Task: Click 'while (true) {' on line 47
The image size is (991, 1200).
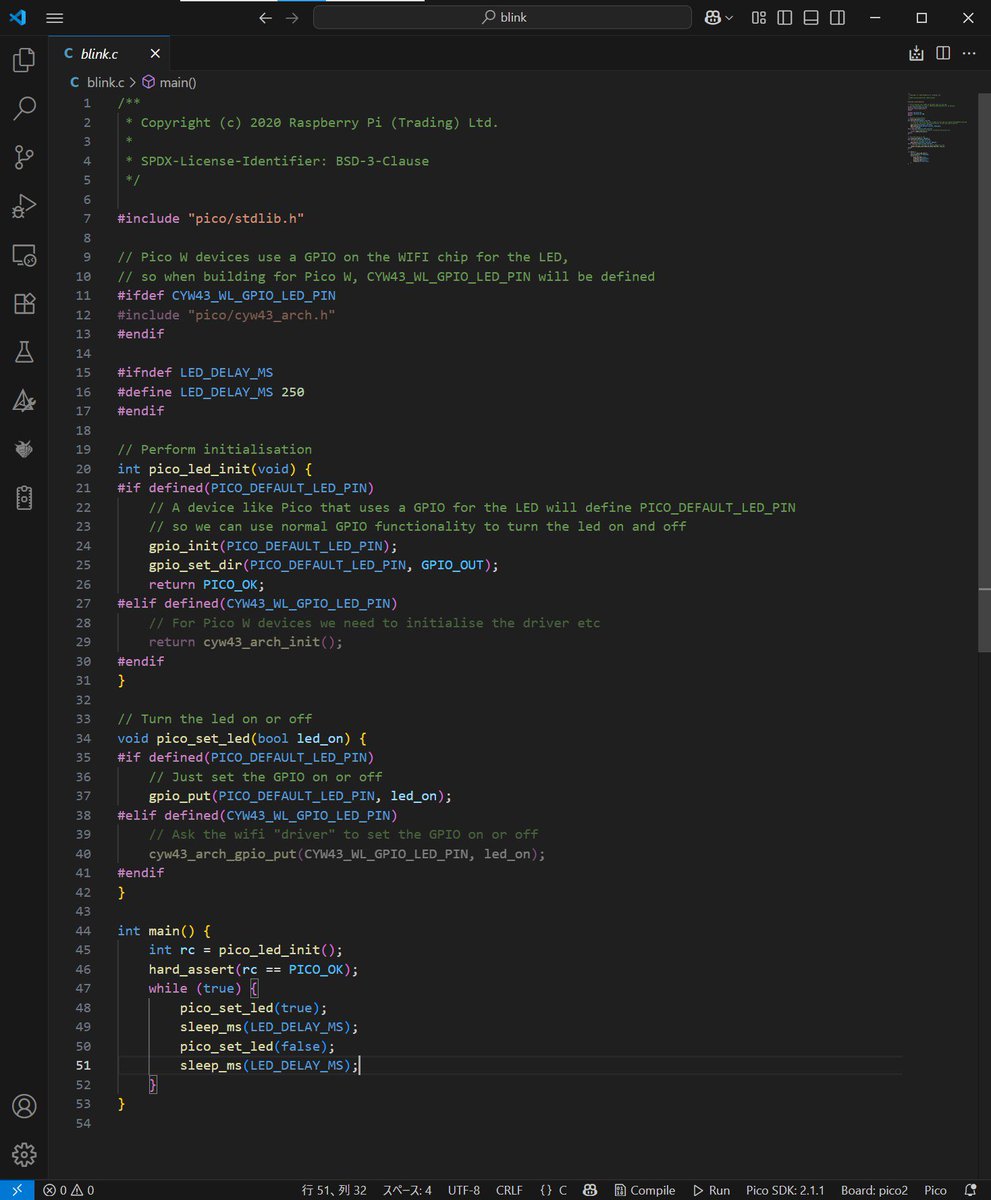Action: [203, 987]
